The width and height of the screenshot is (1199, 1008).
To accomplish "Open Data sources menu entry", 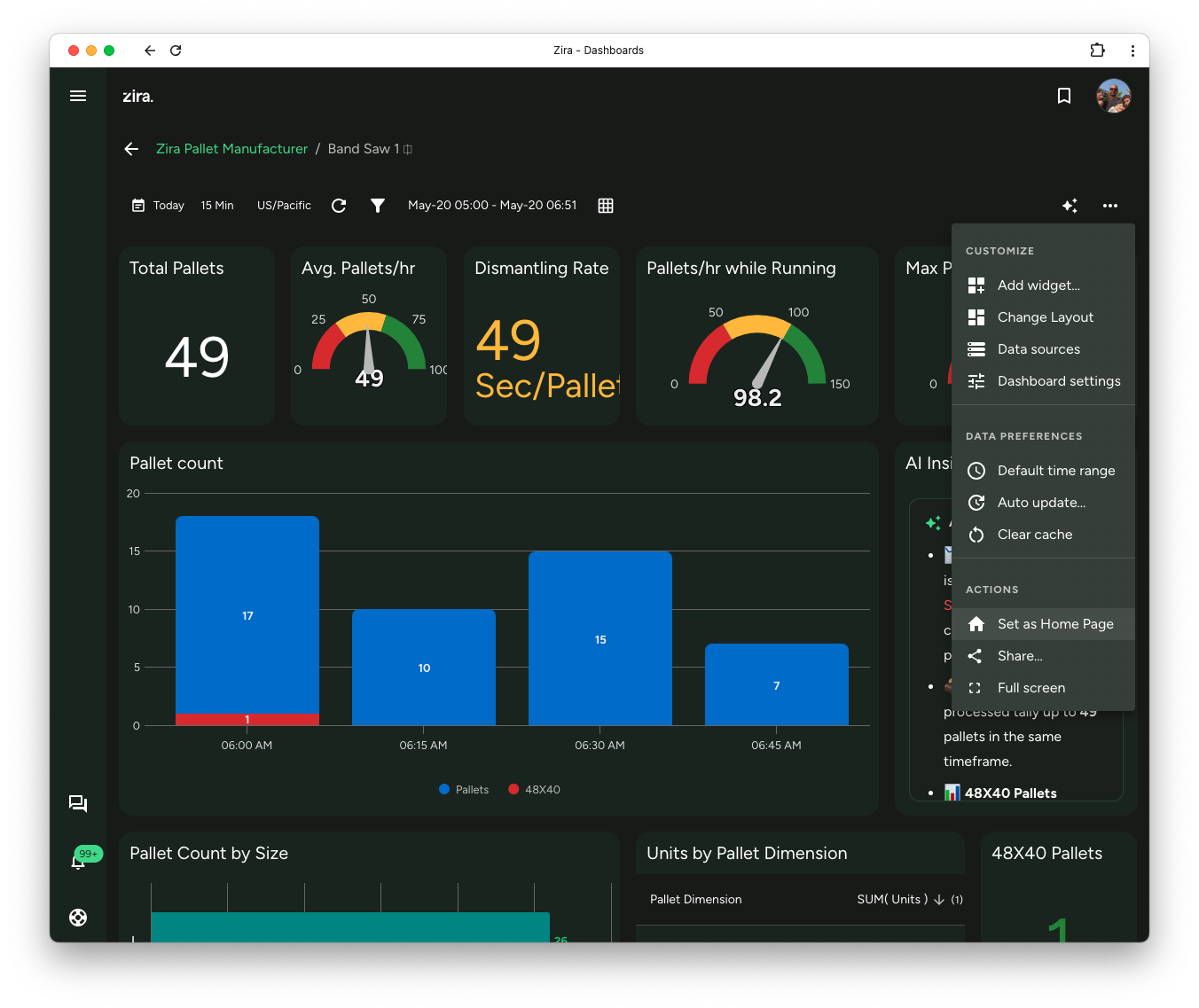I will [x=1043, y=349].
